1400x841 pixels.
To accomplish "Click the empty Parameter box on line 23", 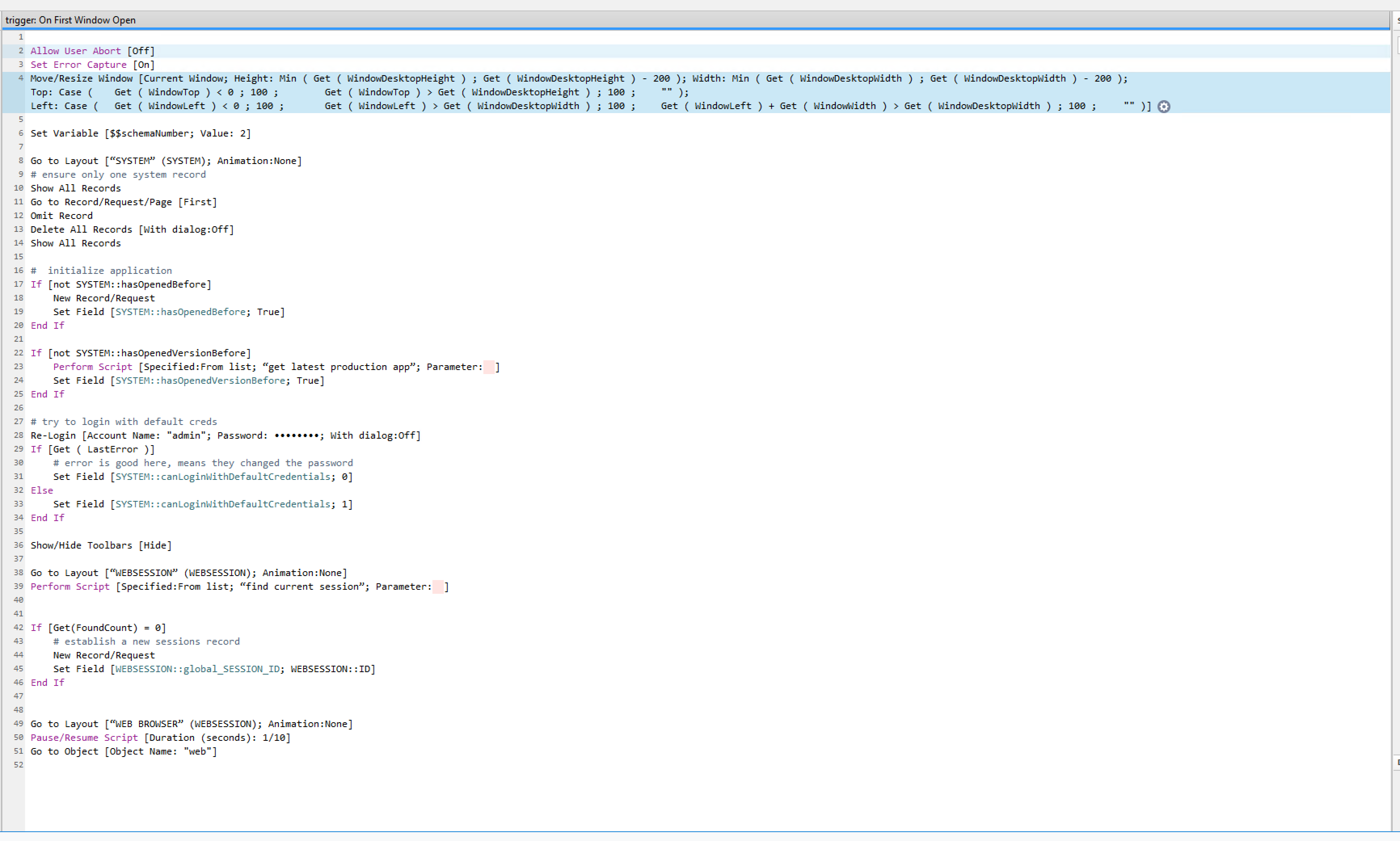I will (489, 367).
